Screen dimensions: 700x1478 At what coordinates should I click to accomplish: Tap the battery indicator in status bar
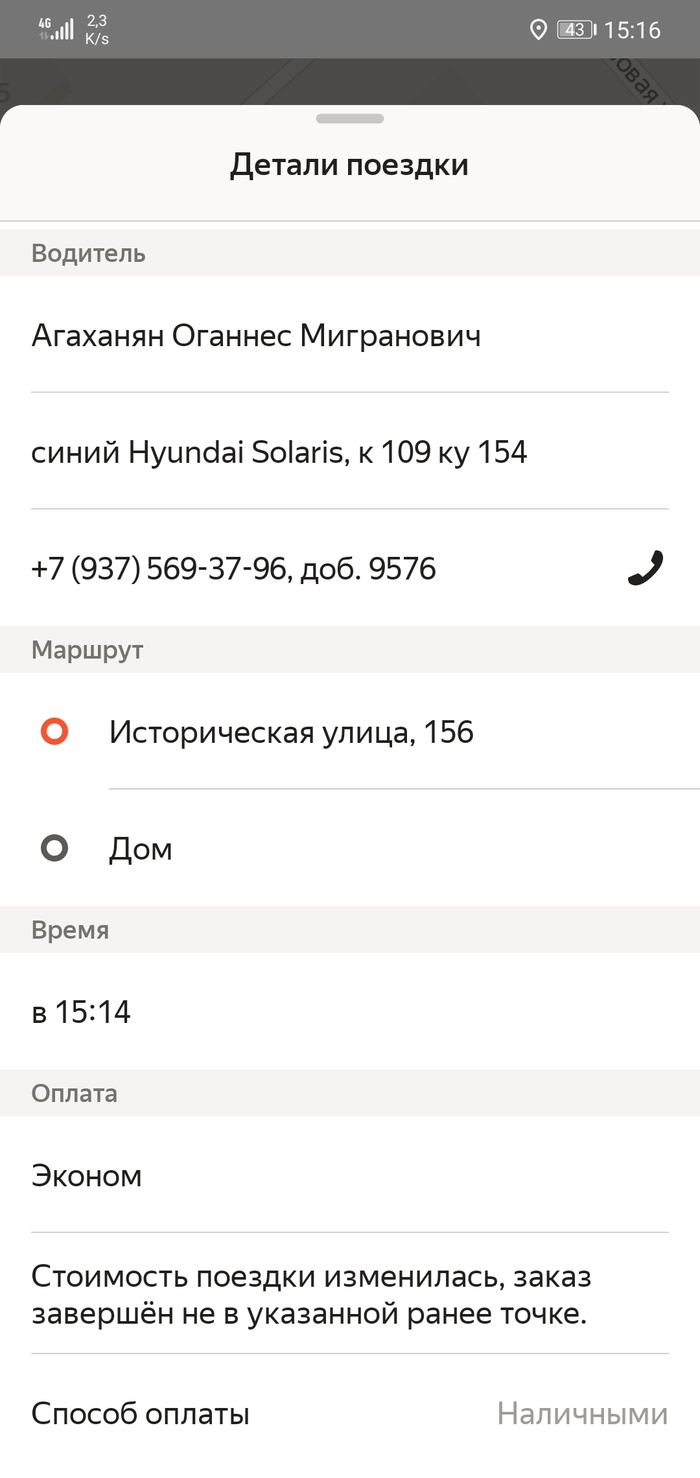pyautogui.click(x=576, y=30)
